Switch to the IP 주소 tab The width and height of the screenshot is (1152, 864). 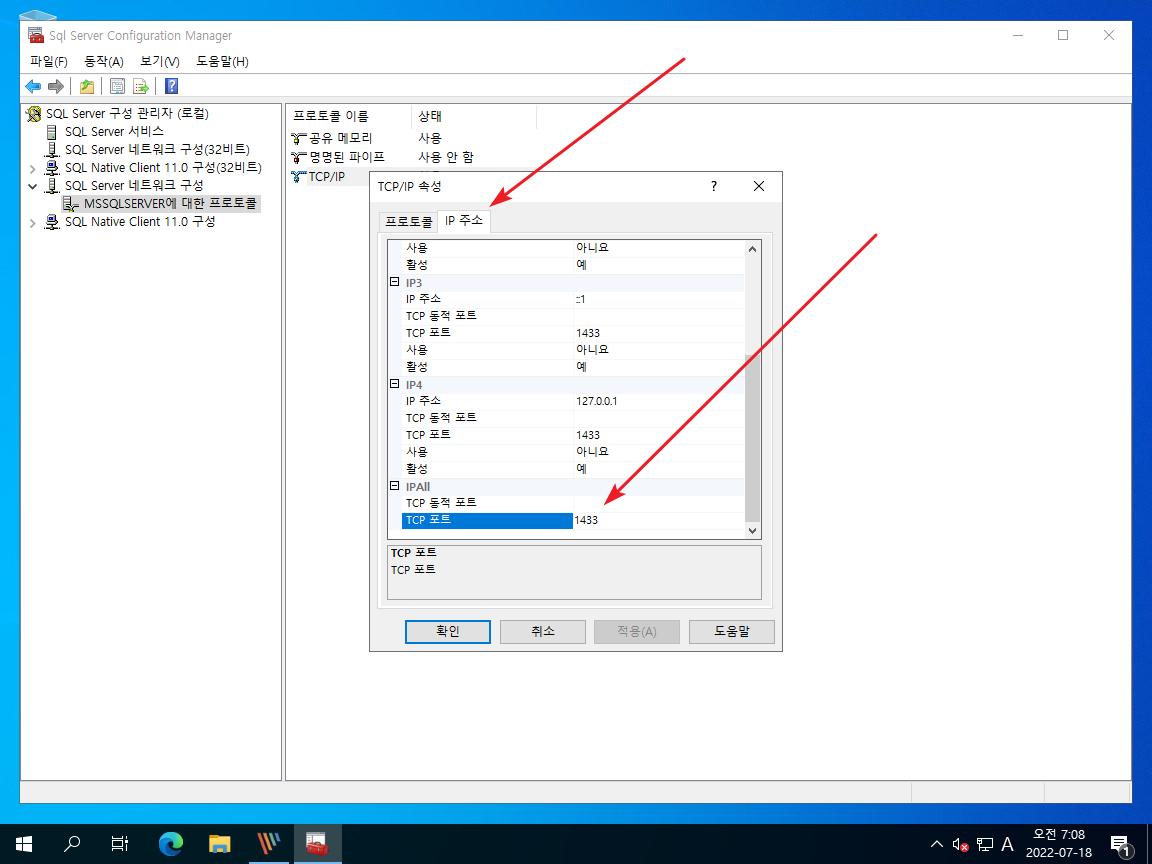(x=464, y=220)
